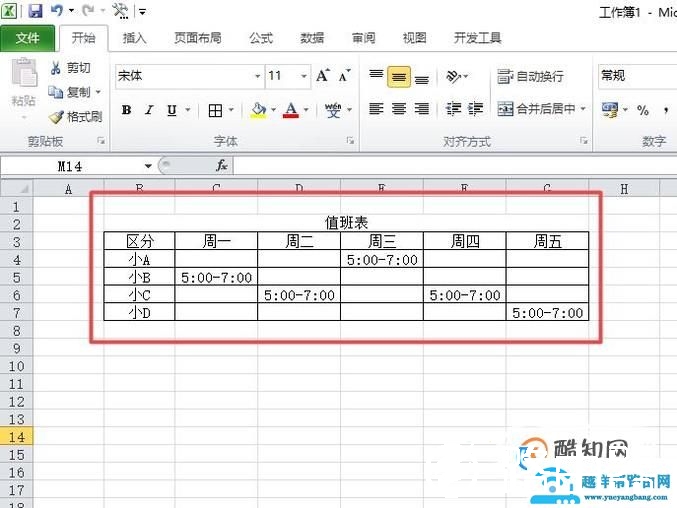The width and height of the screenshot is (677, 508).
Task: Open the Font Color dropdown arrow
Action: tap(306, 110)
